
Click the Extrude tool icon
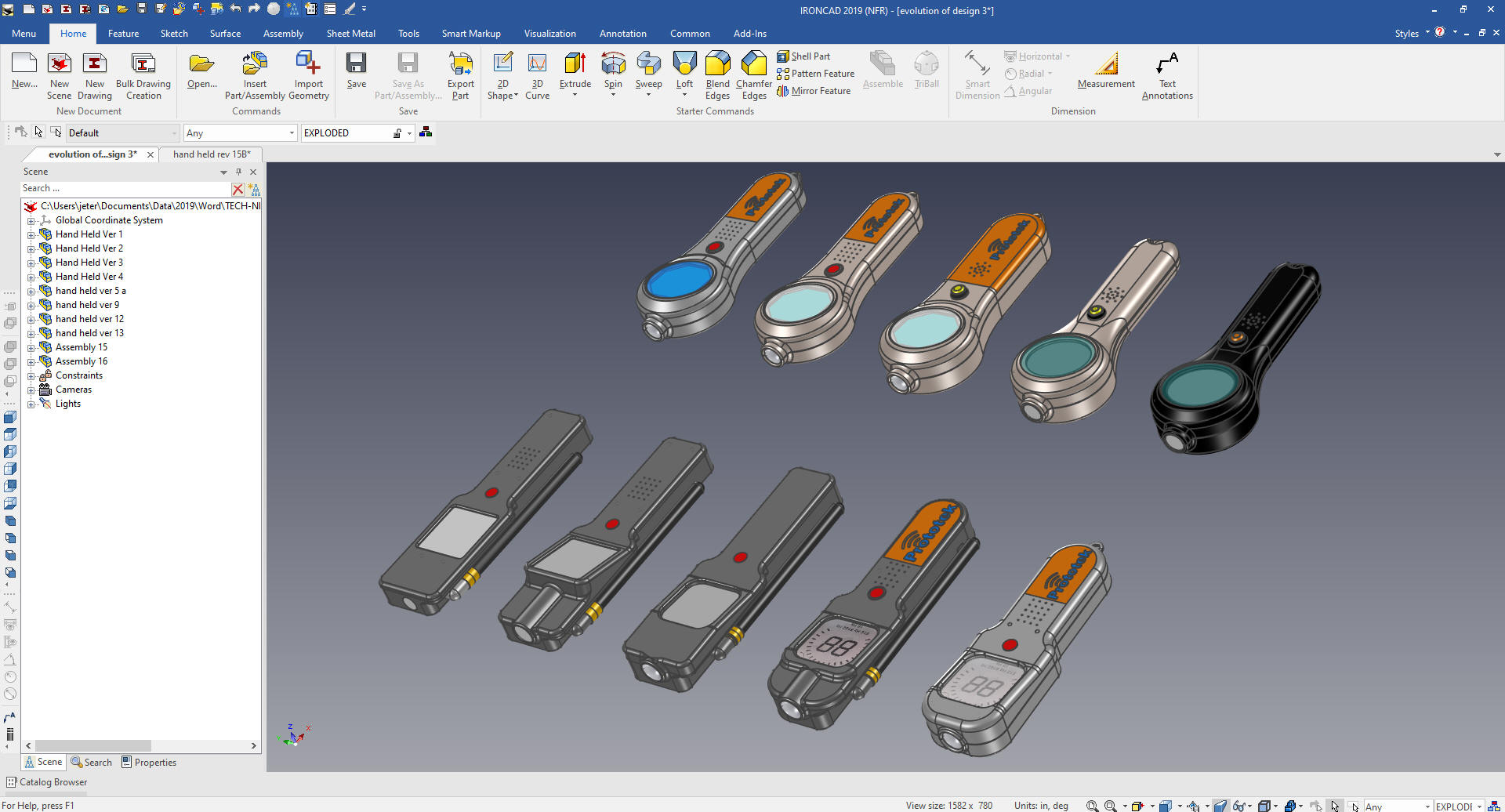coord(575,64)
